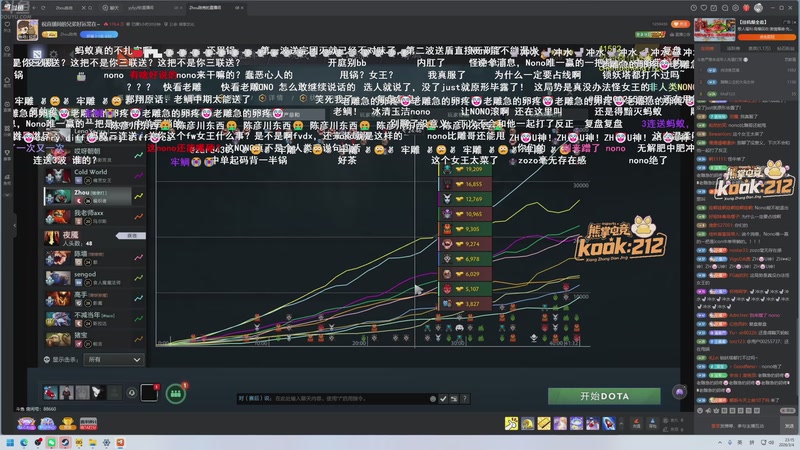800x450 pixels.
Task: Click the purple mascot floating icon
Action: click(x=680, y=392)
